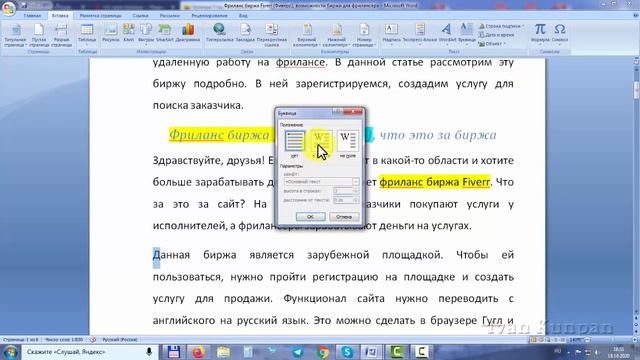Click the page count in the status bar
The height and width of the screenshot is (360, 640).
[x=20, y=340]
